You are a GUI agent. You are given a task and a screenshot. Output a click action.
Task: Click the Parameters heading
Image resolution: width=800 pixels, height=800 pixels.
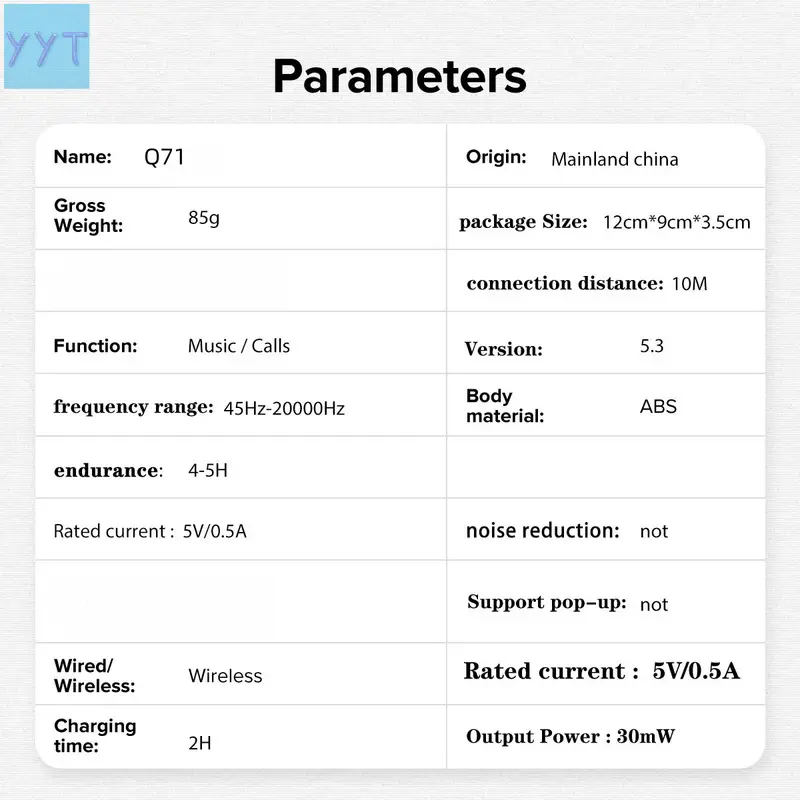pos(399,77)
